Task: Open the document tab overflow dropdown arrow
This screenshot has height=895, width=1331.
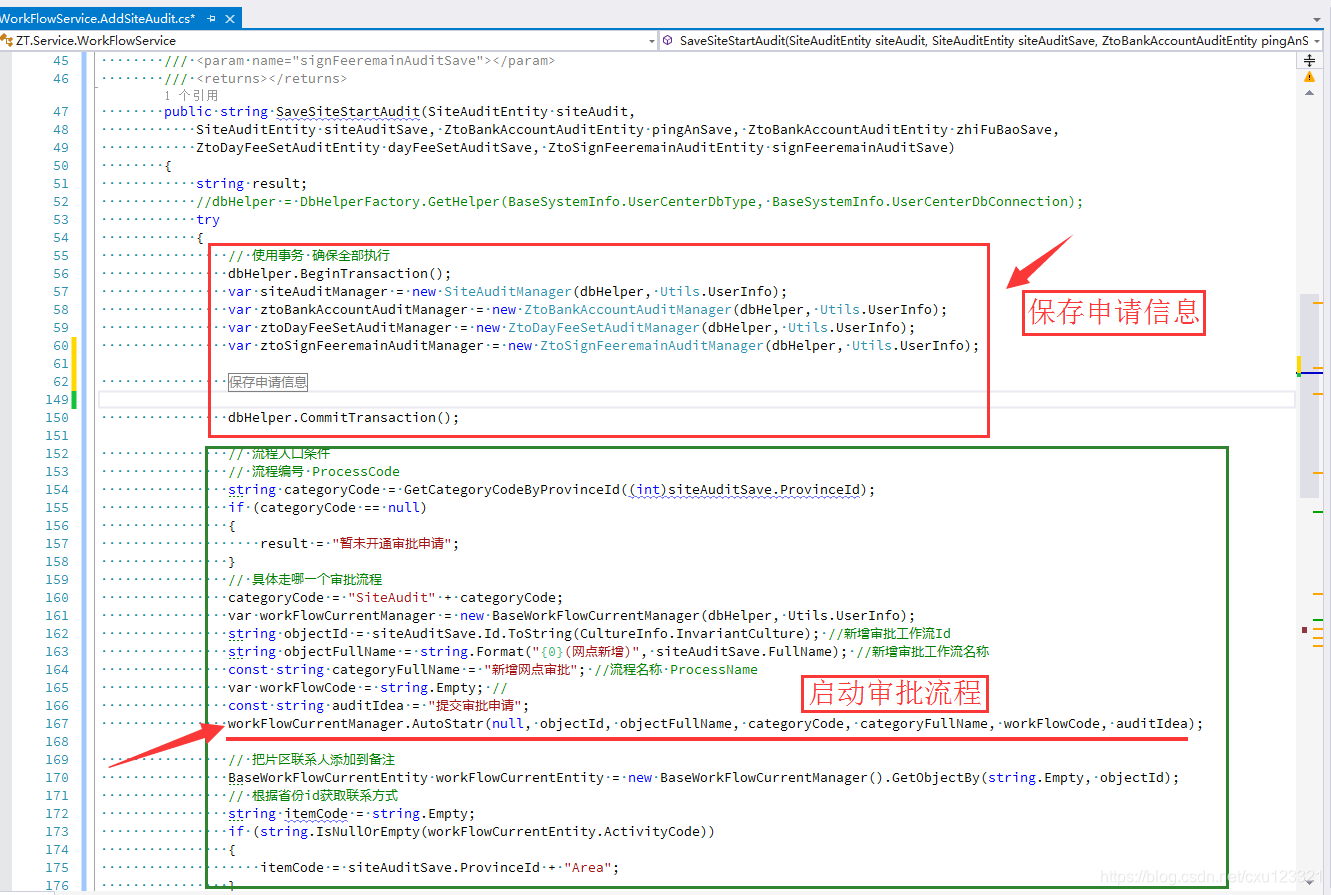Action: (1318, 18)
